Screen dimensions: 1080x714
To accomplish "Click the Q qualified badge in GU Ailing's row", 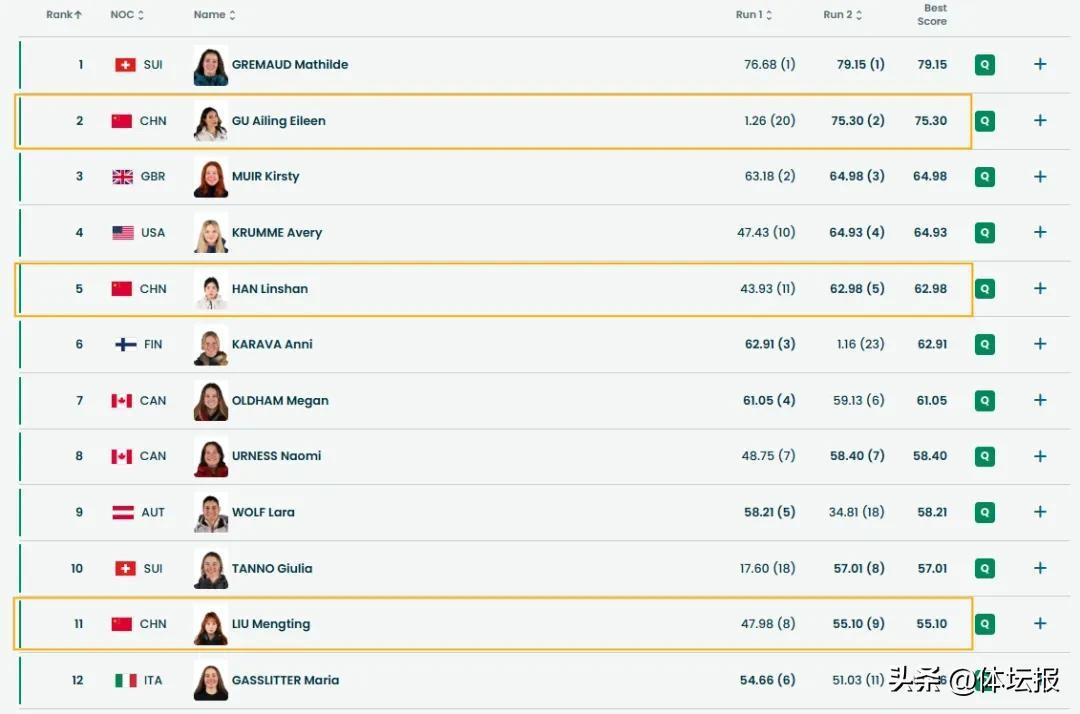I will tap(985, 121).
